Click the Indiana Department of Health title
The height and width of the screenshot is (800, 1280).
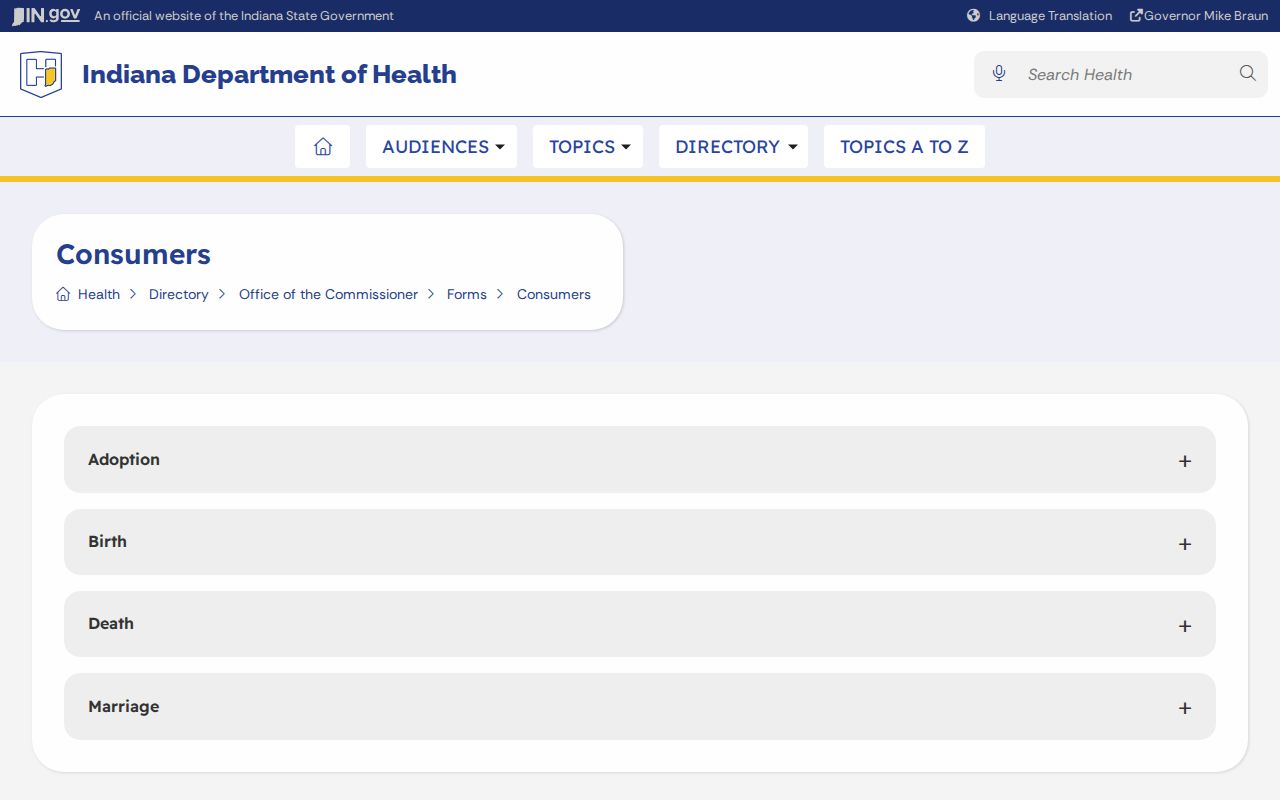pyautogui.click(x=269, y=74)
